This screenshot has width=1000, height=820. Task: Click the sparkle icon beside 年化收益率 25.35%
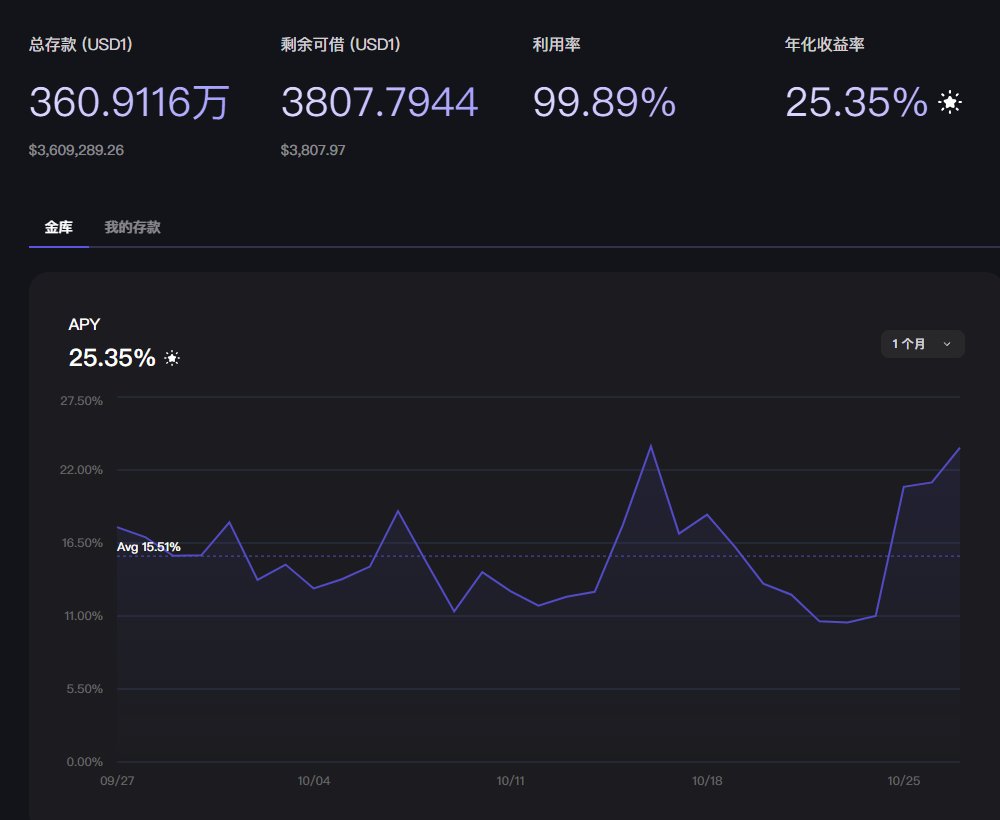[950, 102]
